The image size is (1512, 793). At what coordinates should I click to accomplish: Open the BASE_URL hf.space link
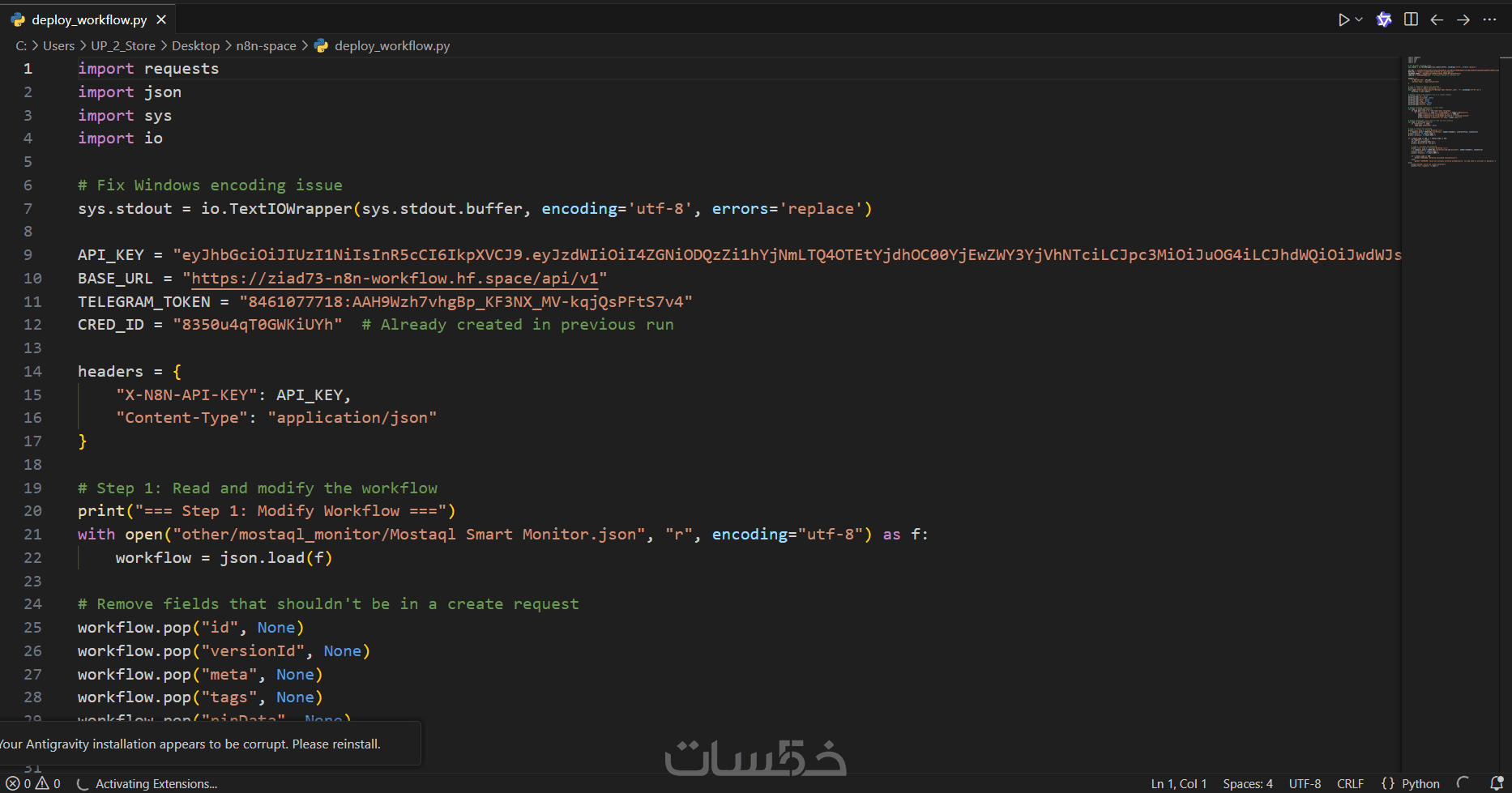[x=395, y=278]
